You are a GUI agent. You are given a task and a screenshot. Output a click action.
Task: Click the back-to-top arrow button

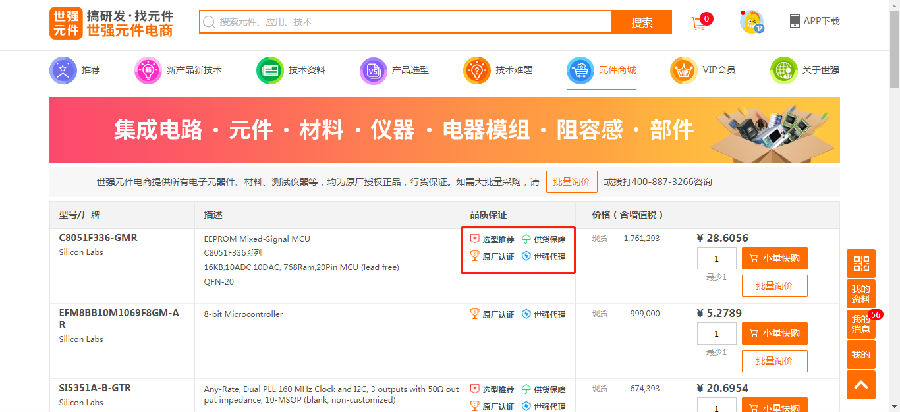tap(862, 385)
